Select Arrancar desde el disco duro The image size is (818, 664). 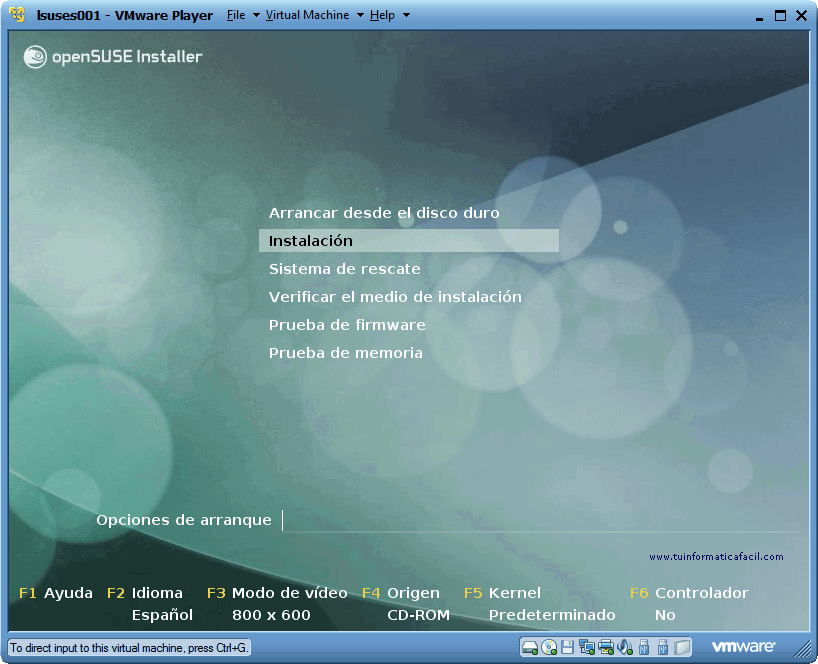pyautogui.click(x=384, y=213)
